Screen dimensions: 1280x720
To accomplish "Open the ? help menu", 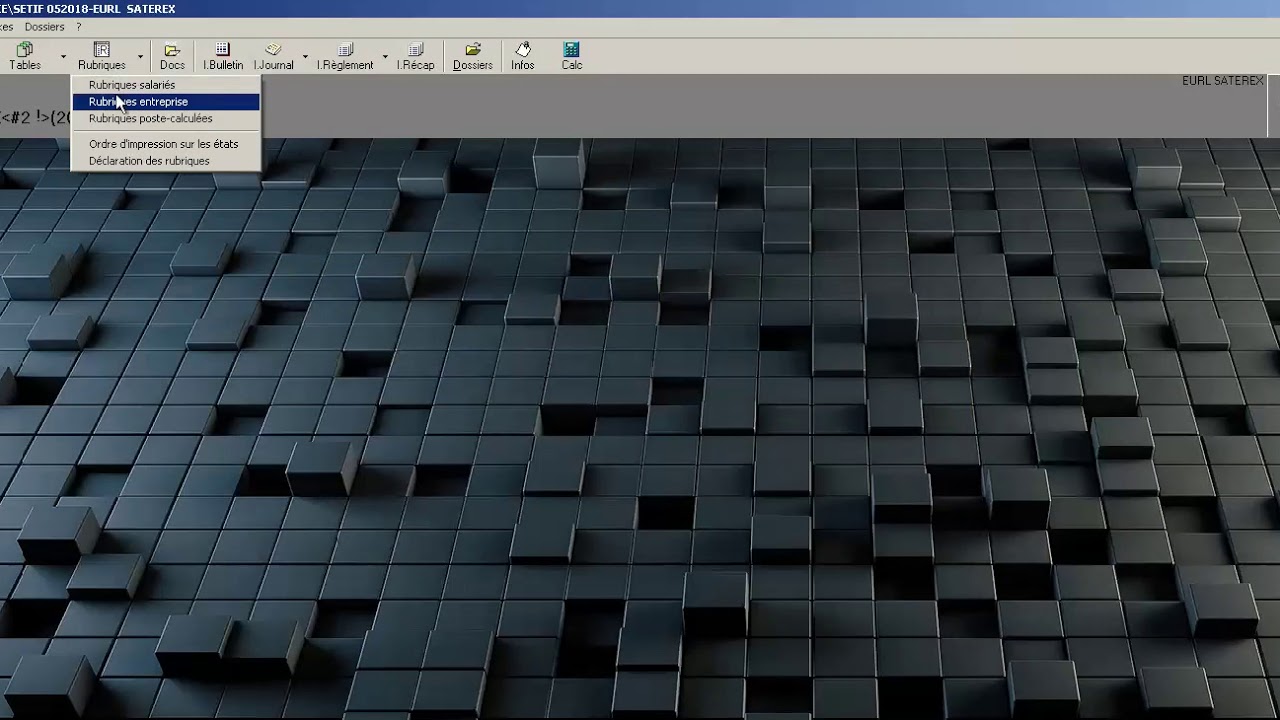I will [x=79, y=27].
